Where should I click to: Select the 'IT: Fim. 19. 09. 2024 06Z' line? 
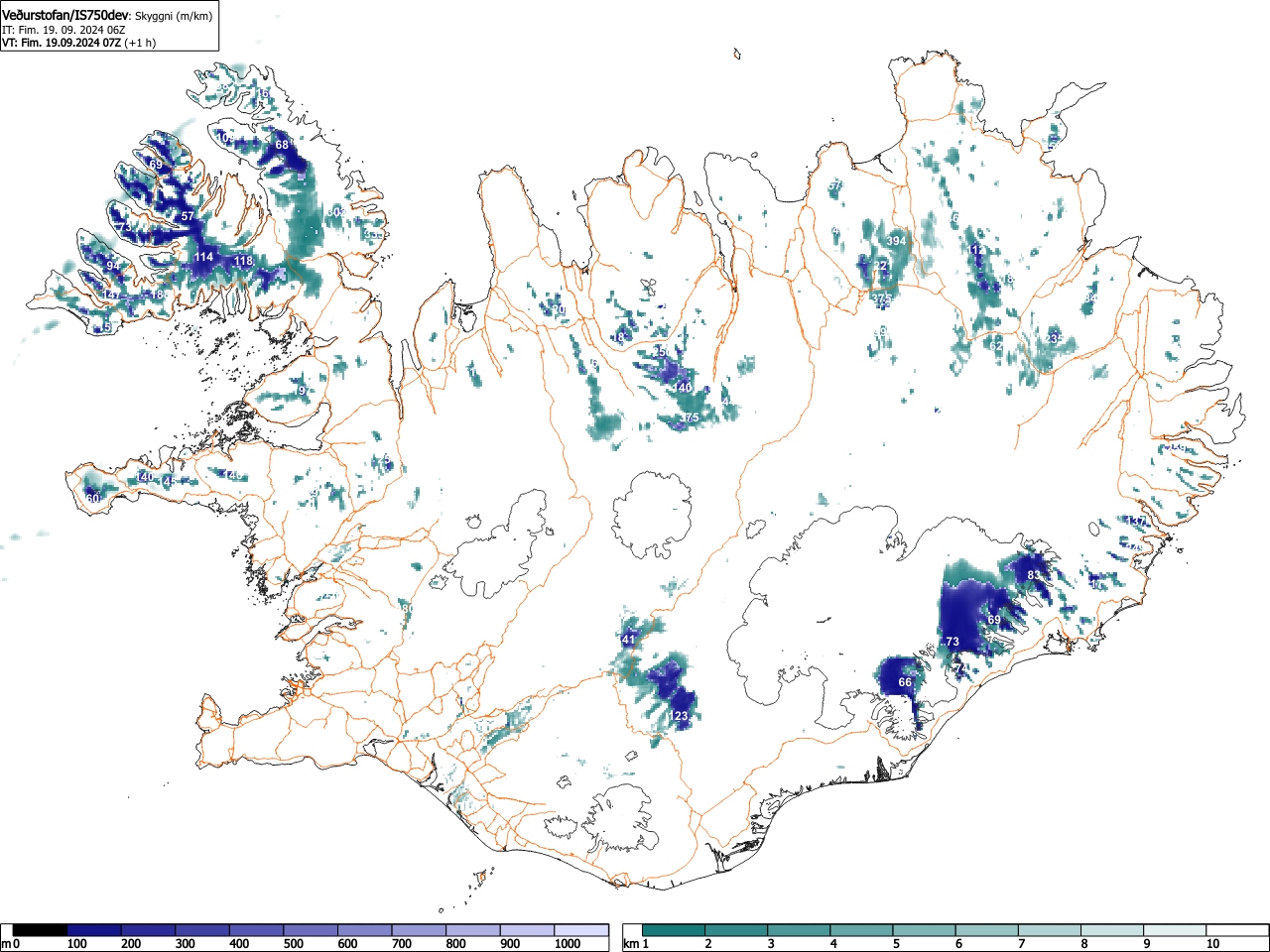63,30
